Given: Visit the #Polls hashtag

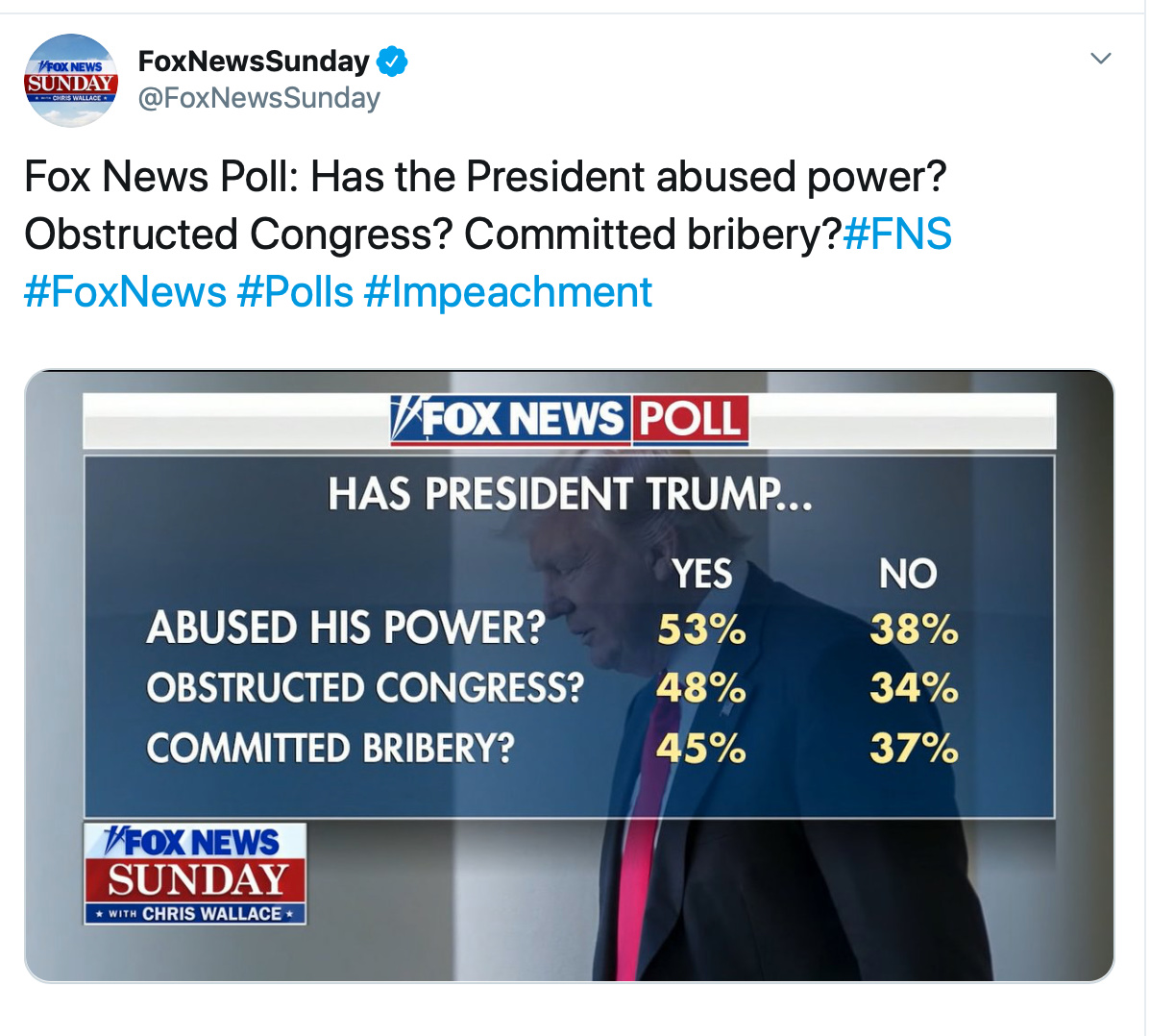Looking at the screenshot, I should click(x=295, y=292).
